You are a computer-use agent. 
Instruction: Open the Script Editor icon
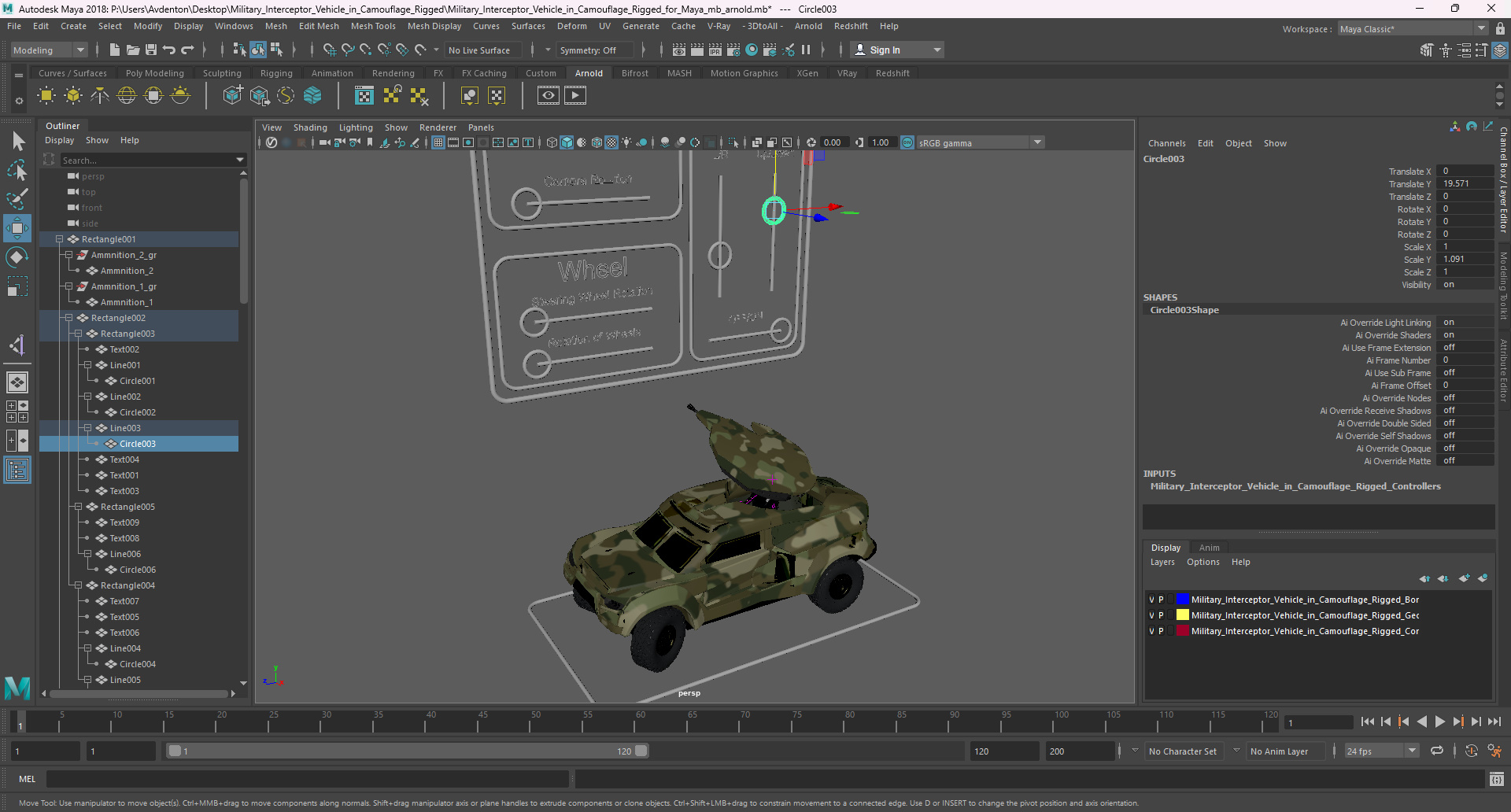(1497, 779)
